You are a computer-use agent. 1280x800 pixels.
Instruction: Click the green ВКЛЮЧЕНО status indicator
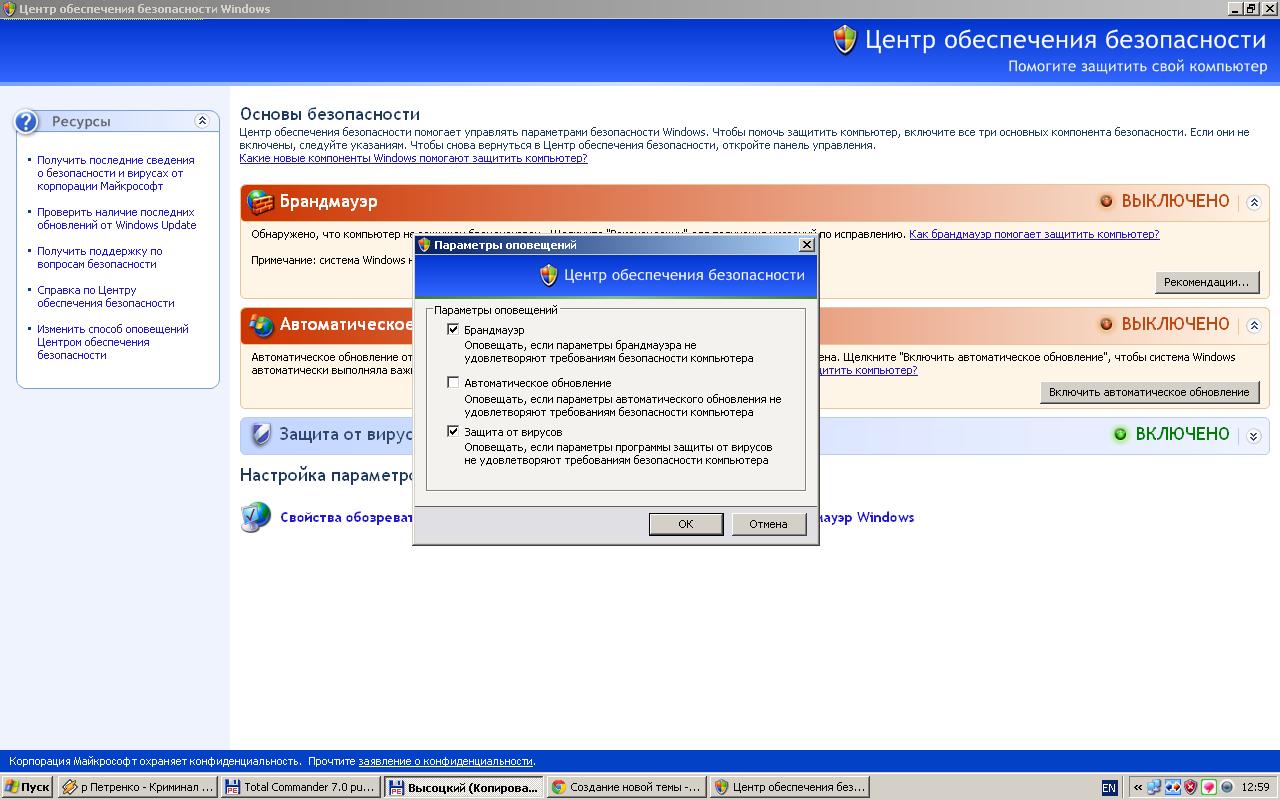point(1120,434)
